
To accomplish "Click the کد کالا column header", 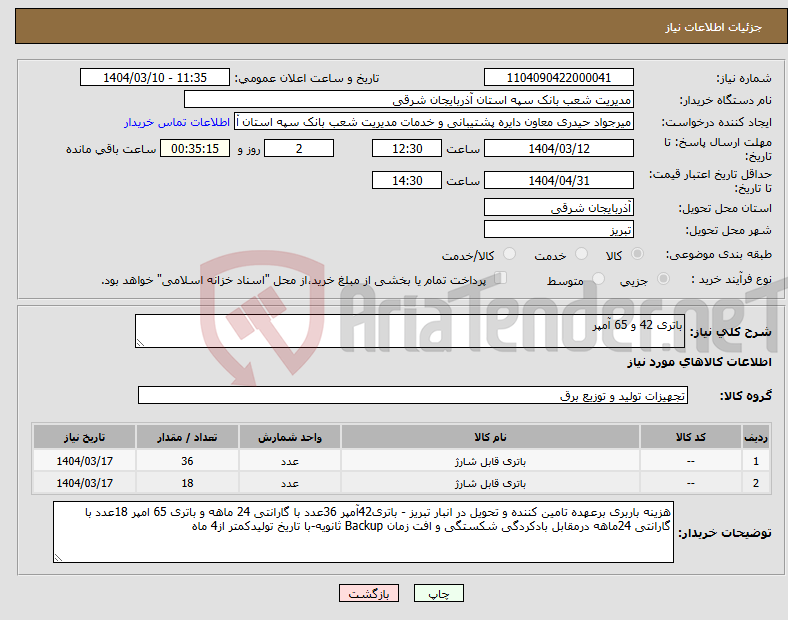I will tap(691, 437).
